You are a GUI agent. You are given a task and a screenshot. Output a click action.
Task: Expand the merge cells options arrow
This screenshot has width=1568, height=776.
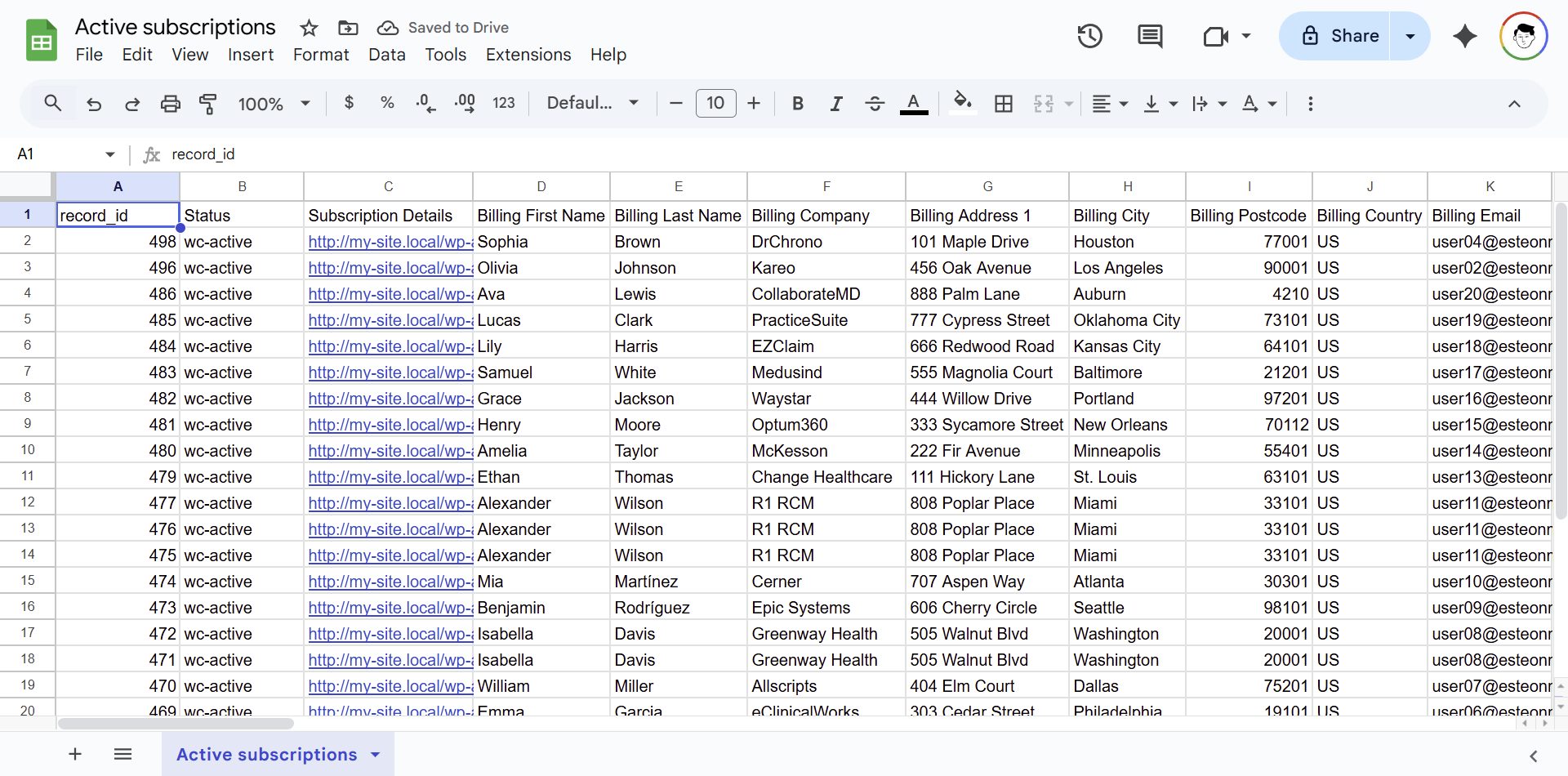click(1068, 104)
